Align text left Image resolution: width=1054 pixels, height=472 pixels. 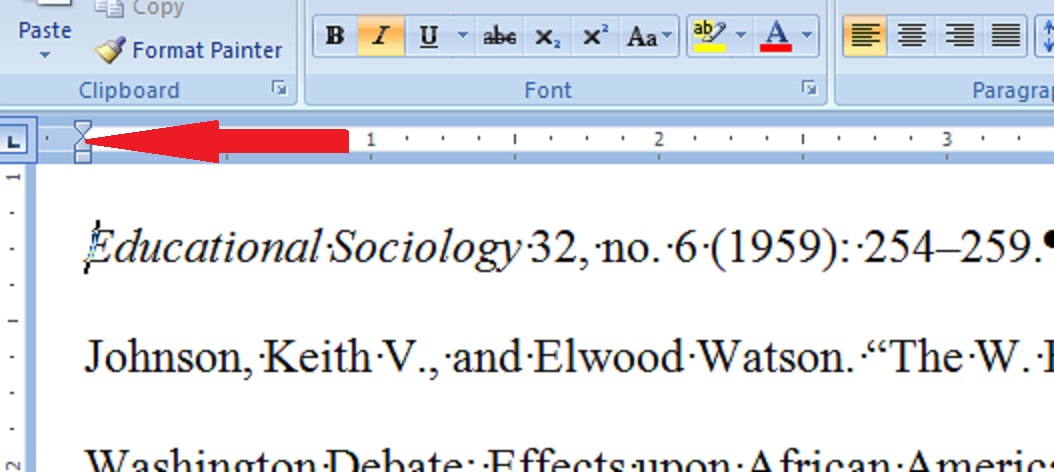[864, 36]
